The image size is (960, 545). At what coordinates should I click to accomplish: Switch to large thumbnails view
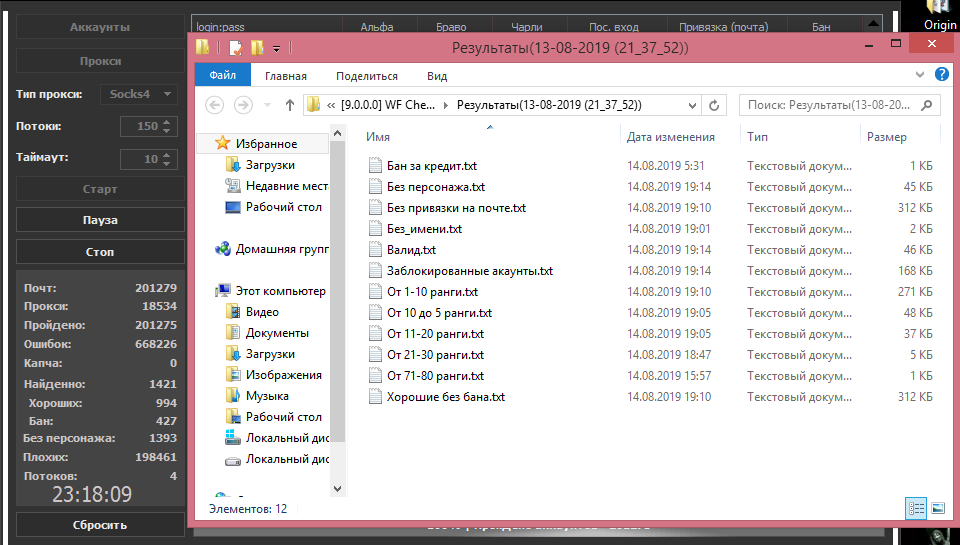point(937,508)
